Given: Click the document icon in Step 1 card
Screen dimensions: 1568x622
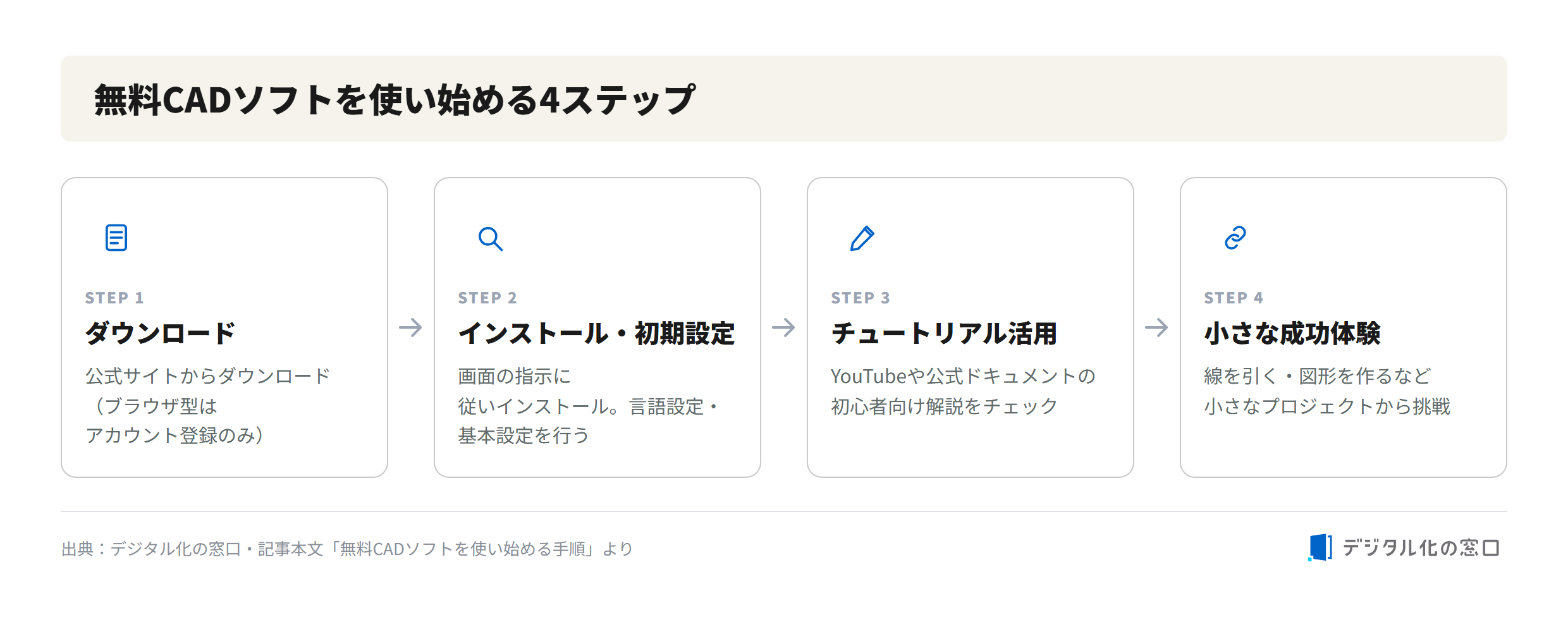Looking at the screenshot, I should click(x=116, y=238).
